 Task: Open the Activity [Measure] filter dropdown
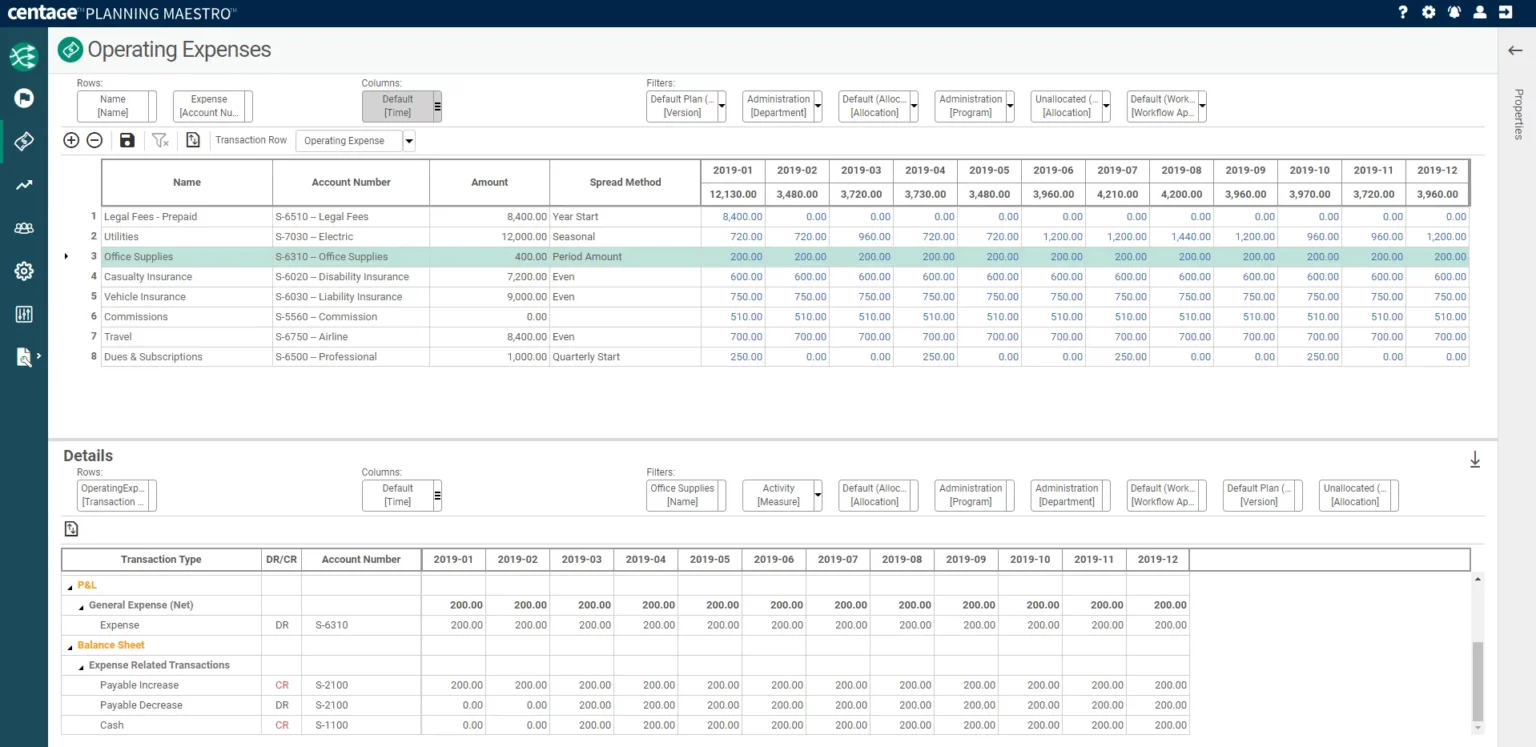tap(816, 495)
